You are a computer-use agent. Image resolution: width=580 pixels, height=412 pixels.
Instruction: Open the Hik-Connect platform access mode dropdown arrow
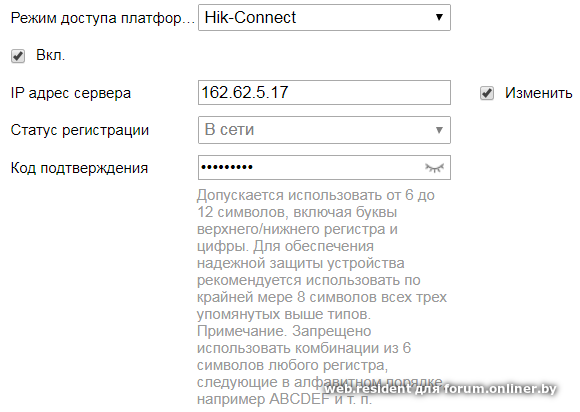coord(439,17)
